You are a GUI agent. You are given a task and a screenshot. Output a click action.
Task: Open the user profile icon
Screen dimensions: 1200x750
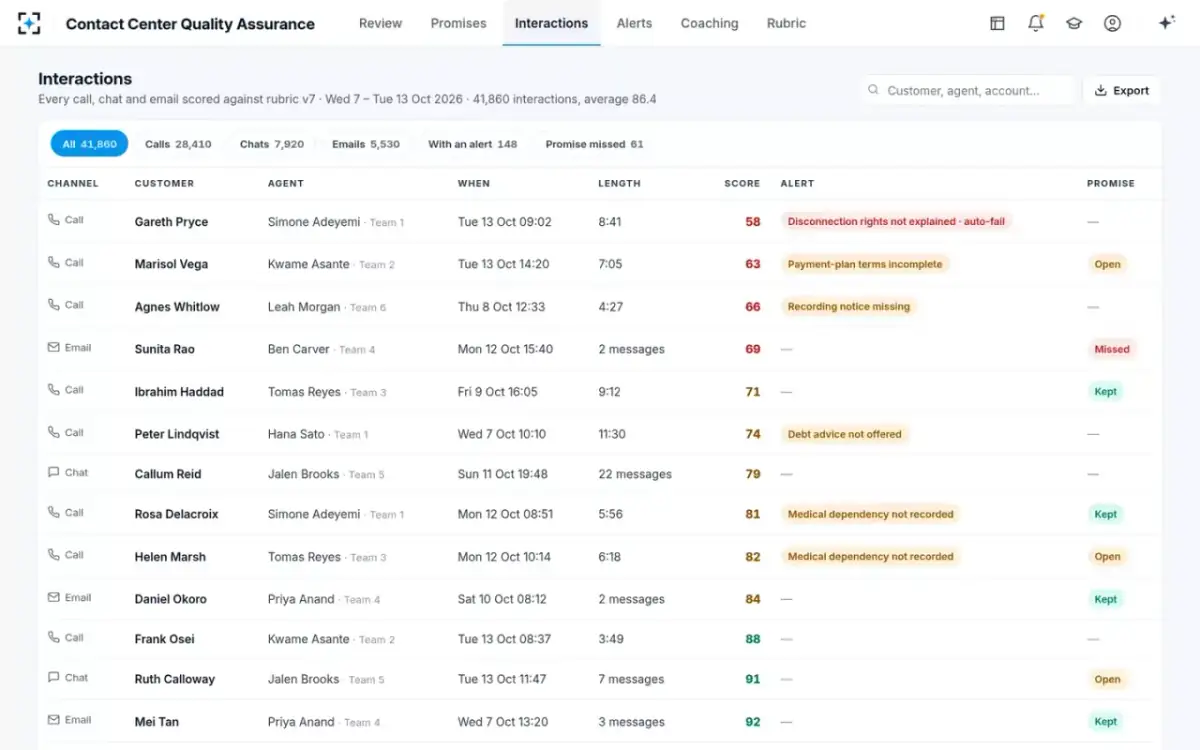1112,23
